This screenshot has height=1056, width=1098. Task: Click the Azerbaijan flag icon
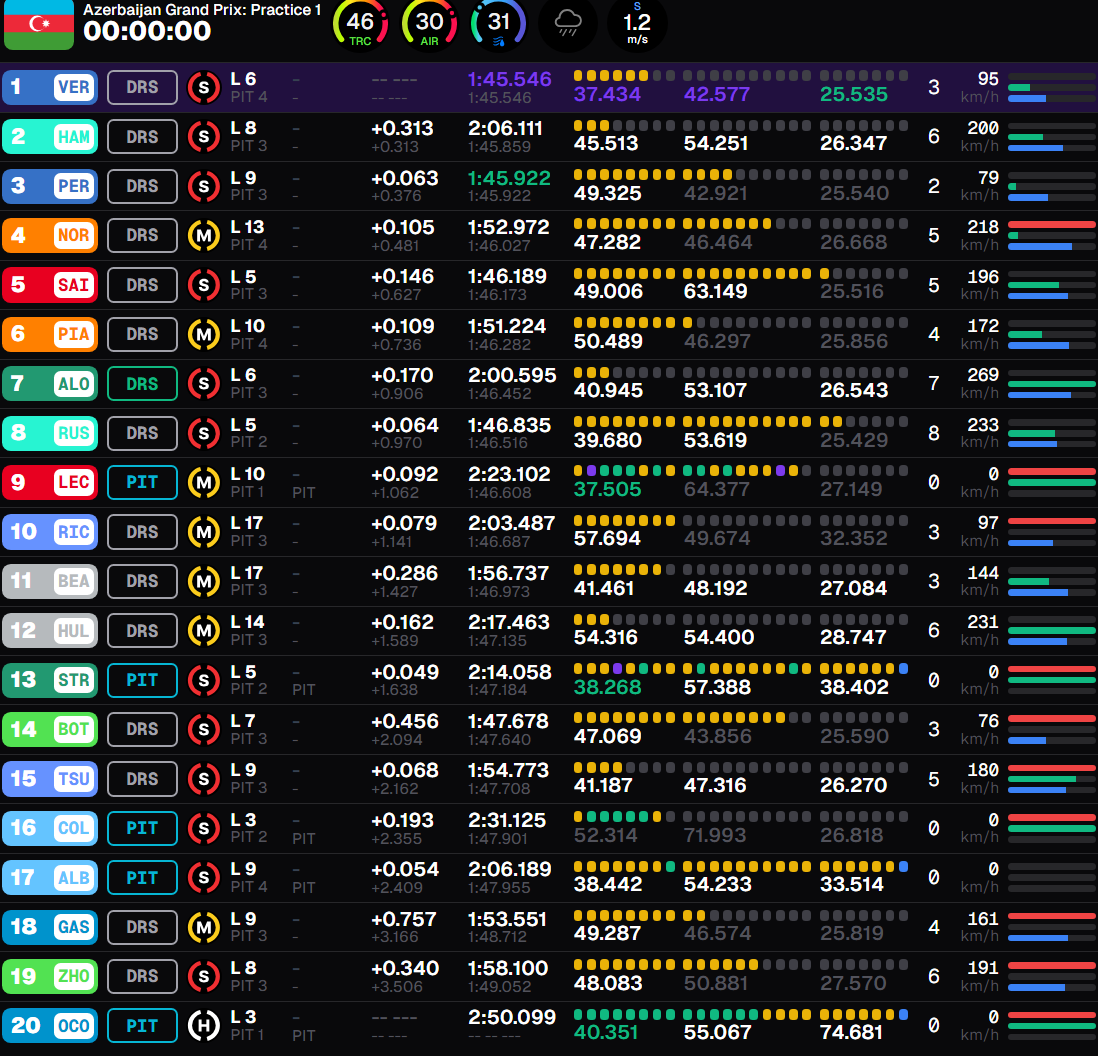(39, 25)
